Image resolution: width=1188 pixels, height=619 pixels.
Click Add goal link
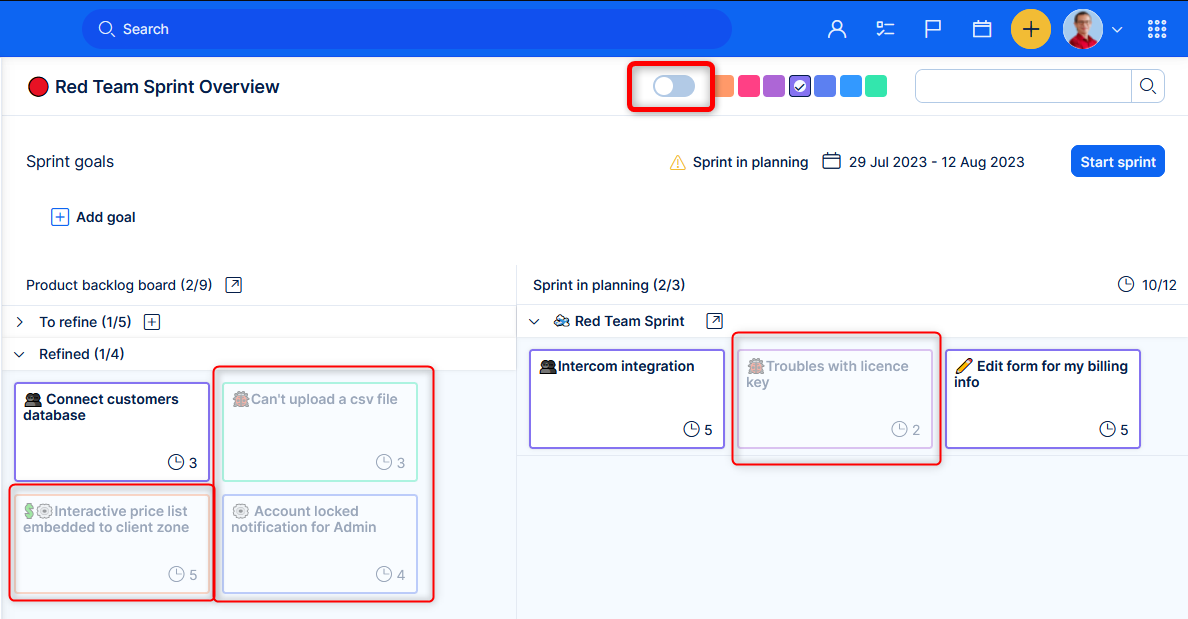(105, 217)
